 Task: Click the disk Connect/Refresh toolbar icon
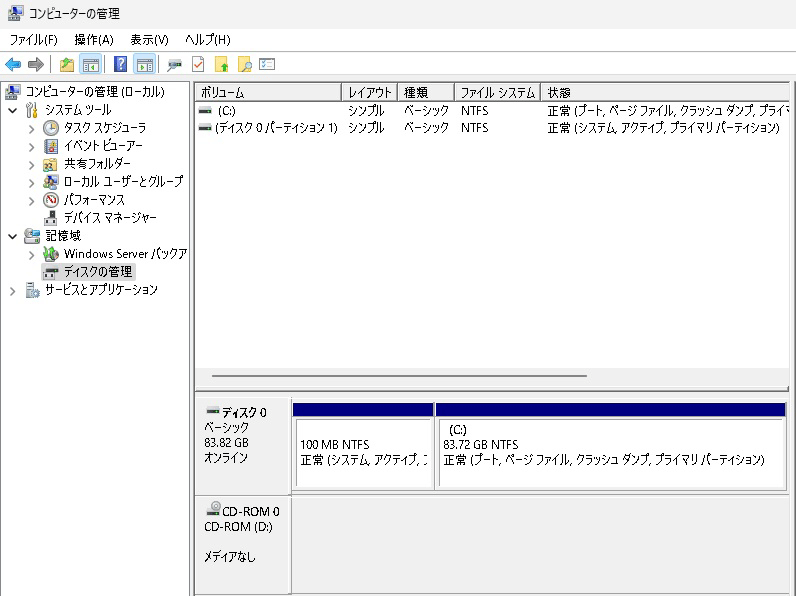click(x=175, y=65)
